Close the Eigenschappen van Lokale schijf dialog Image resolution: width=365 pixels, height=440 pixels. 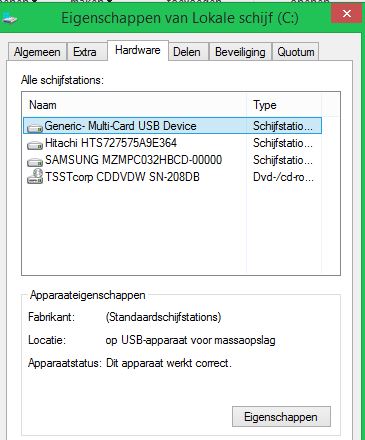tap(347, 14)
